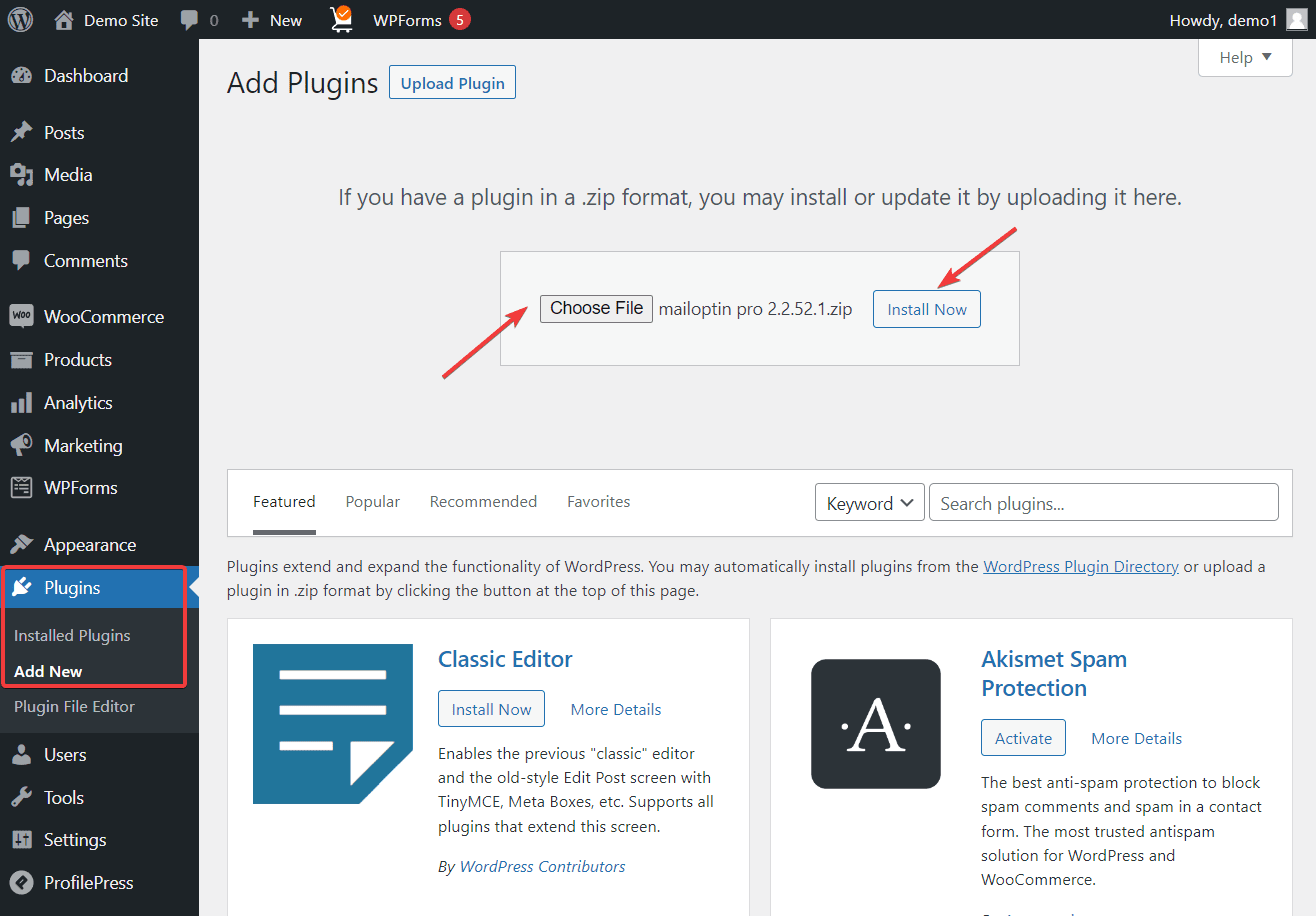The height and width of the screenshot is (916, 1316).
Task: Click Install Now for the uploaded zip
Action: (926, 308)
